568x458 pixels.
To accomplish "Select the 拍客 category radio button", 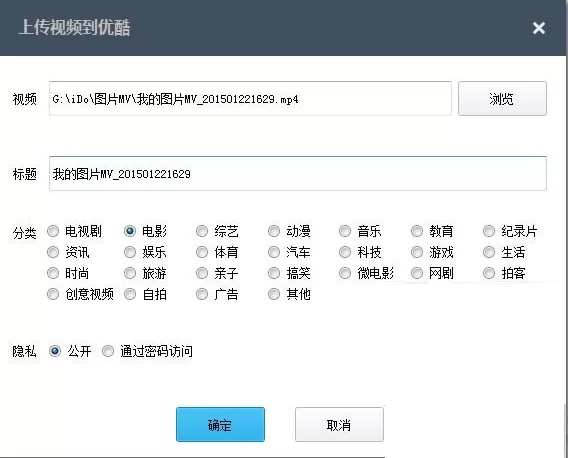I will click(489, 273).
